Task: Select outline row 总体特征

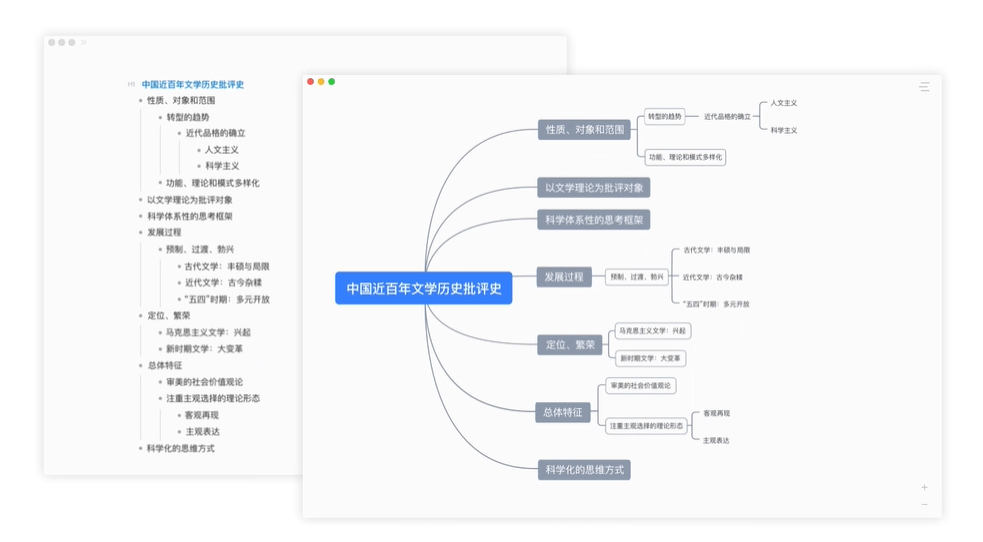Action: coord(165,365)
